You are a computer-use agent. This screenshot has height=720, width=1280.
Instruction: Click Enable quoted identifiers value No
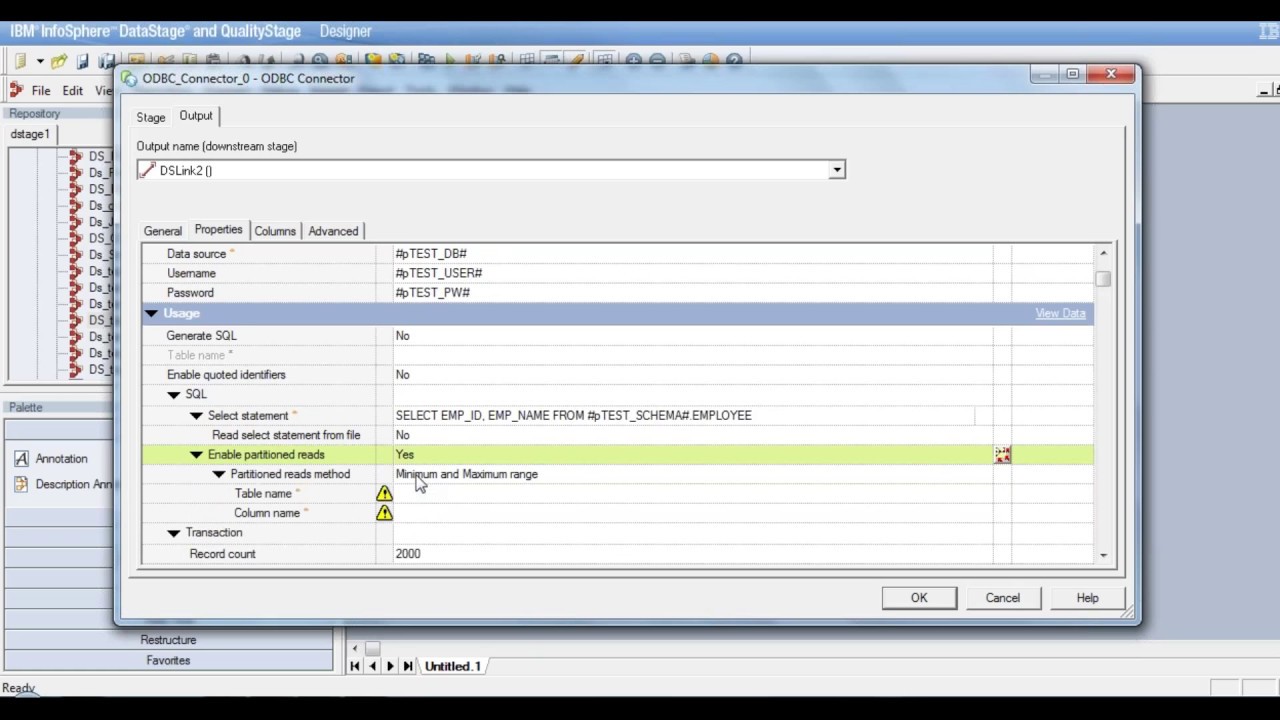coord(402,375)
